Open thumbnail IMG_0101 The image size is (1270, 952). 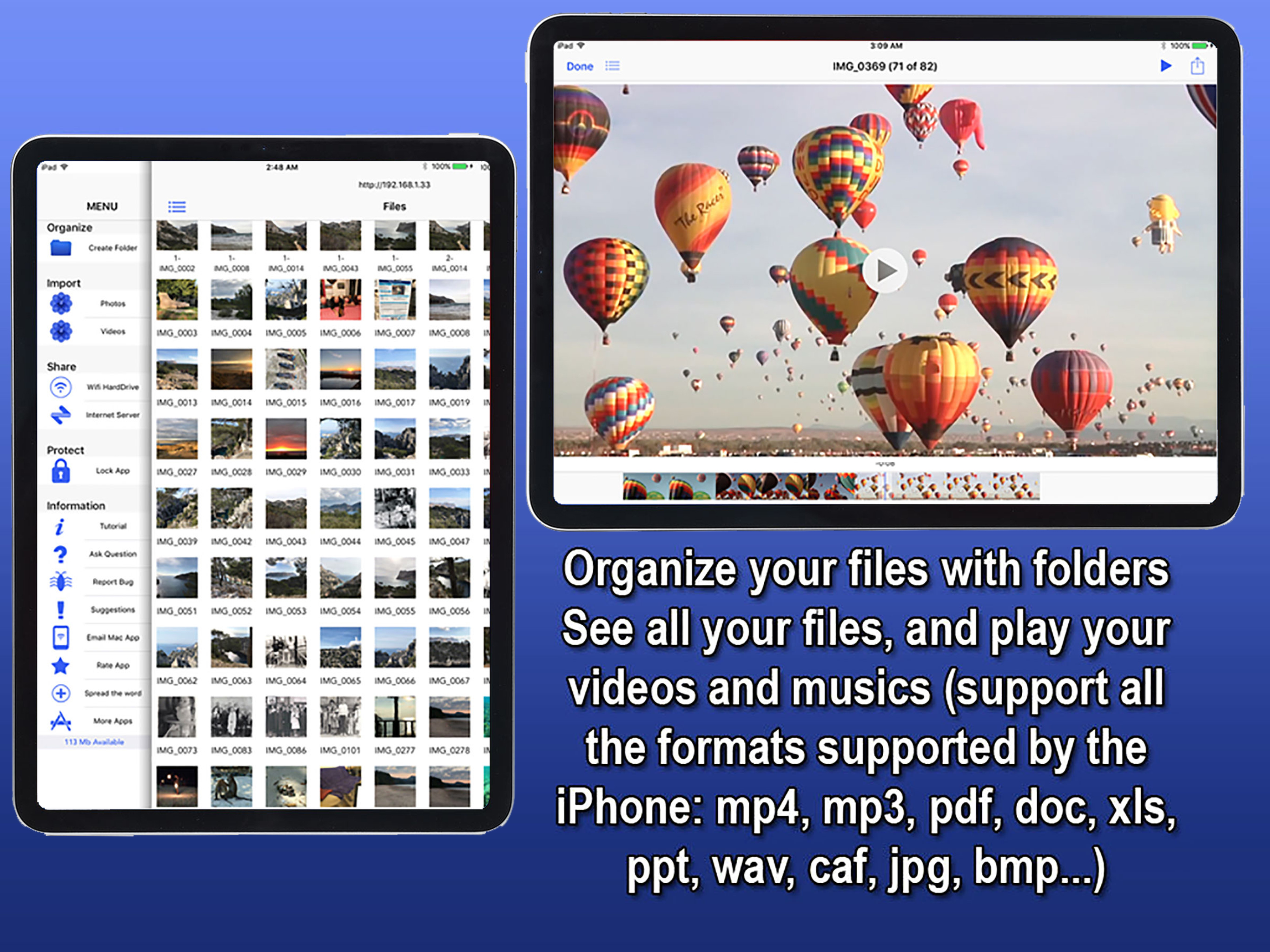340,717
